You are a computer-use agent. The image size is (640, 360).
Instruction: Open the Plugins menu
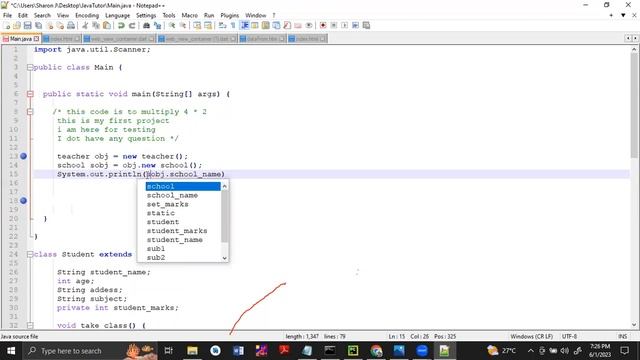click(x=229, y=15)
